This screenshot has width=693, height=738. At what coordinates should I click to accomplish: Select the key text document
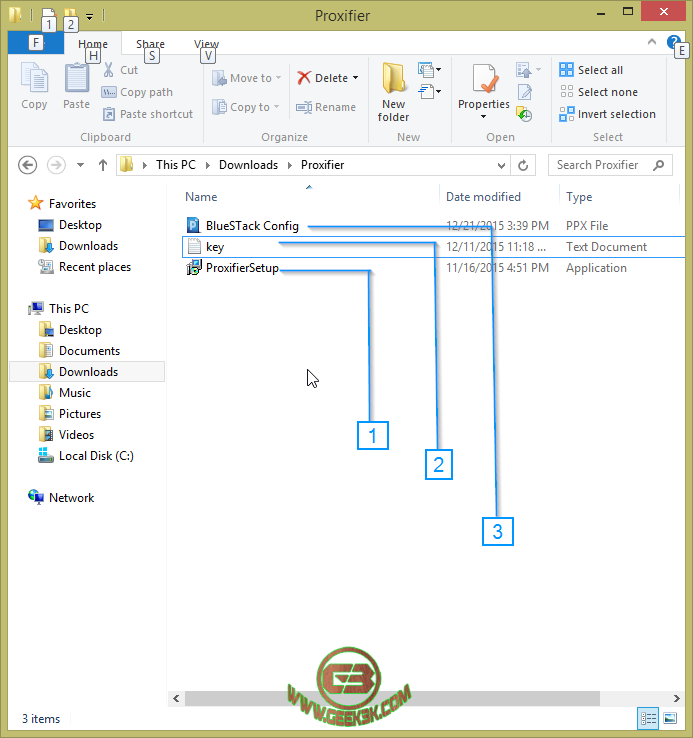click(433, 247)
